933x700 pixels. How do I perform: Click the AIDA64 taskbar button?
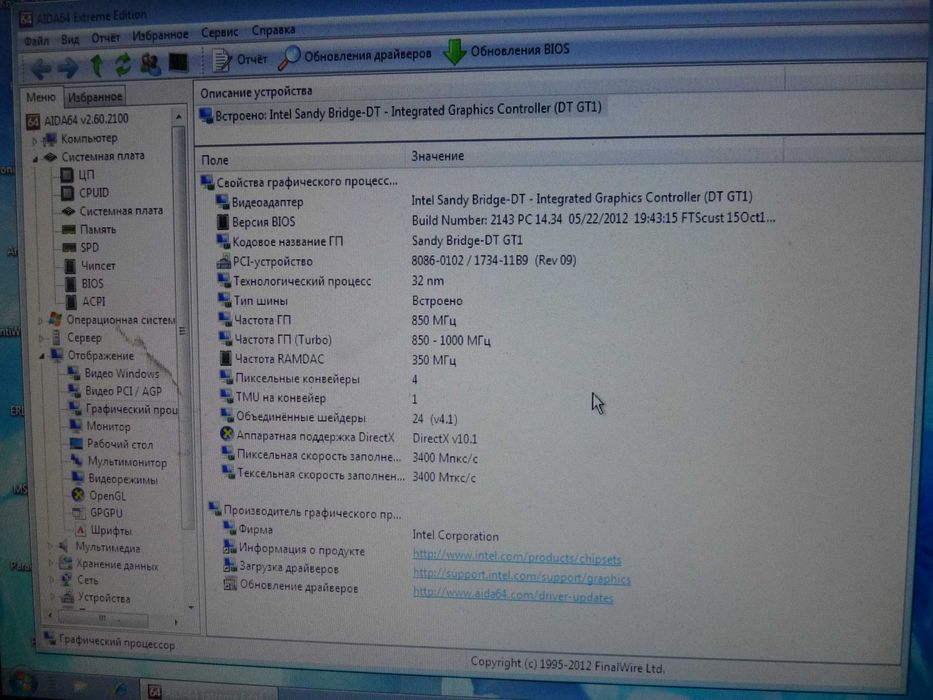click(x=211, y=690)
